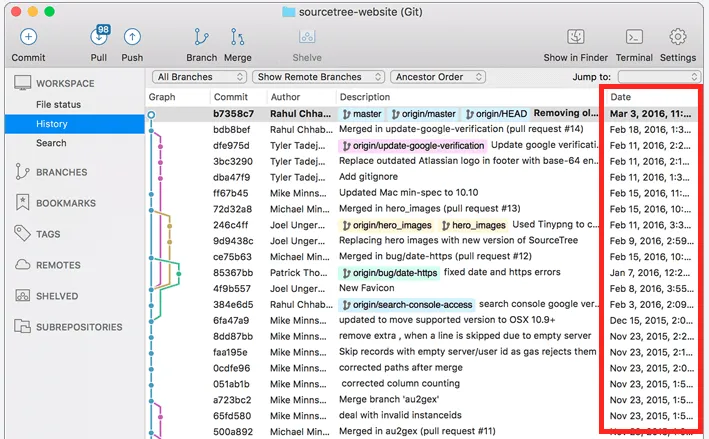This screenshot has height=439, width=709.
Task: Select Search under Workspace
Action: point(51,143)
